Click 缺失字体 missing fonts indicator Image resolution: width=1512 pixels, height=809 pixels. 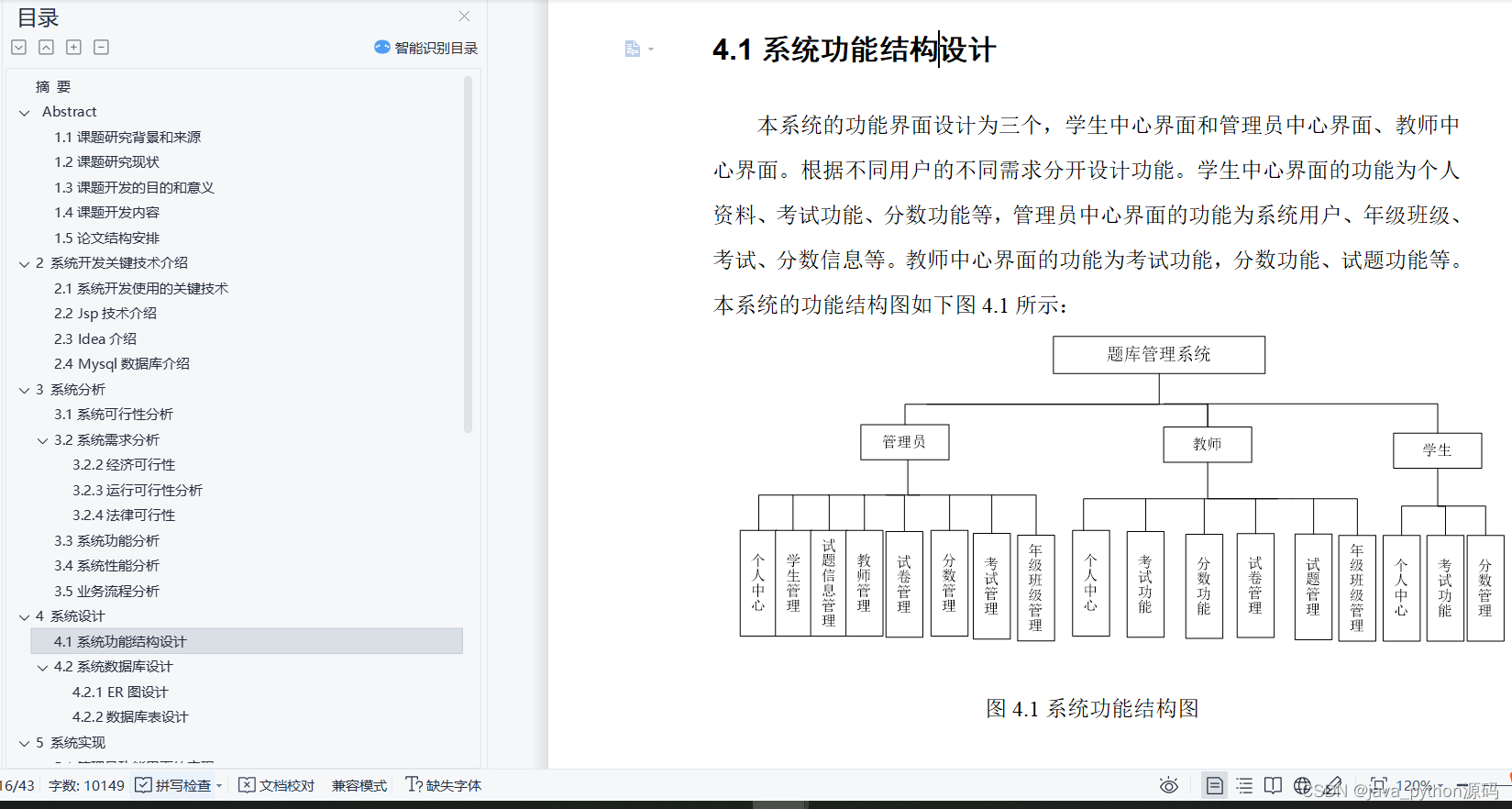[444, 785]
